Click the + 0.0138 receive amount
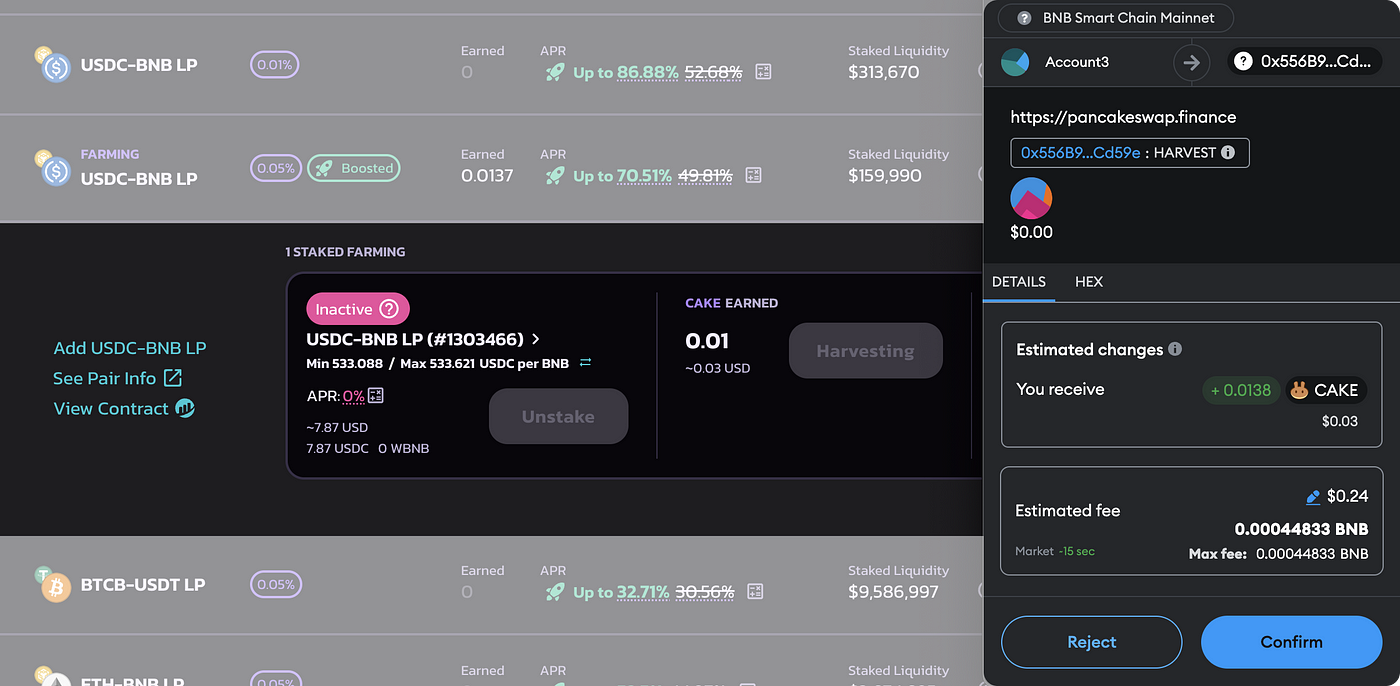 (1240, 390)
